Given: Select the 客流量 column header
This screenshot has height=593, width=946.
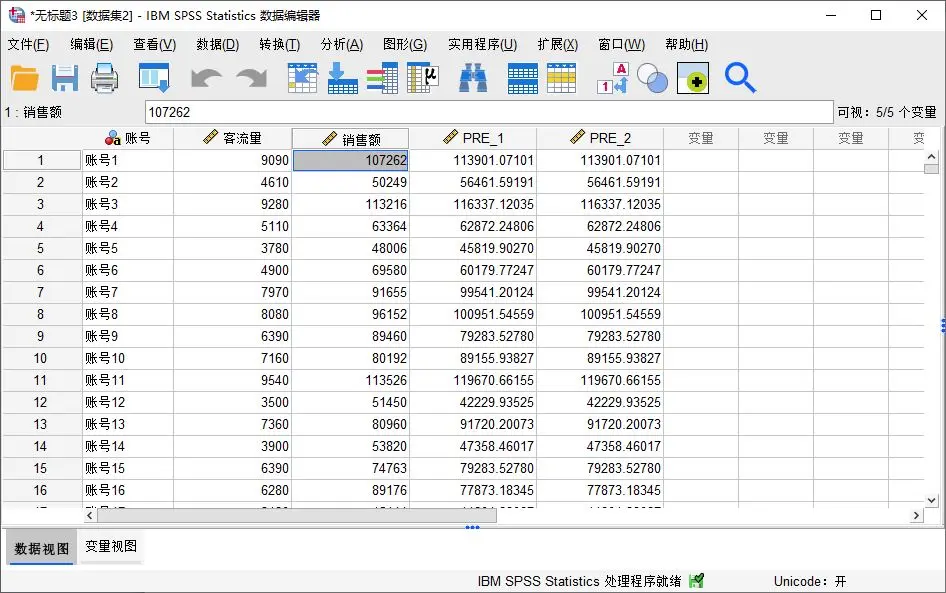Looking at the screenshot, I should click(232, 138).
